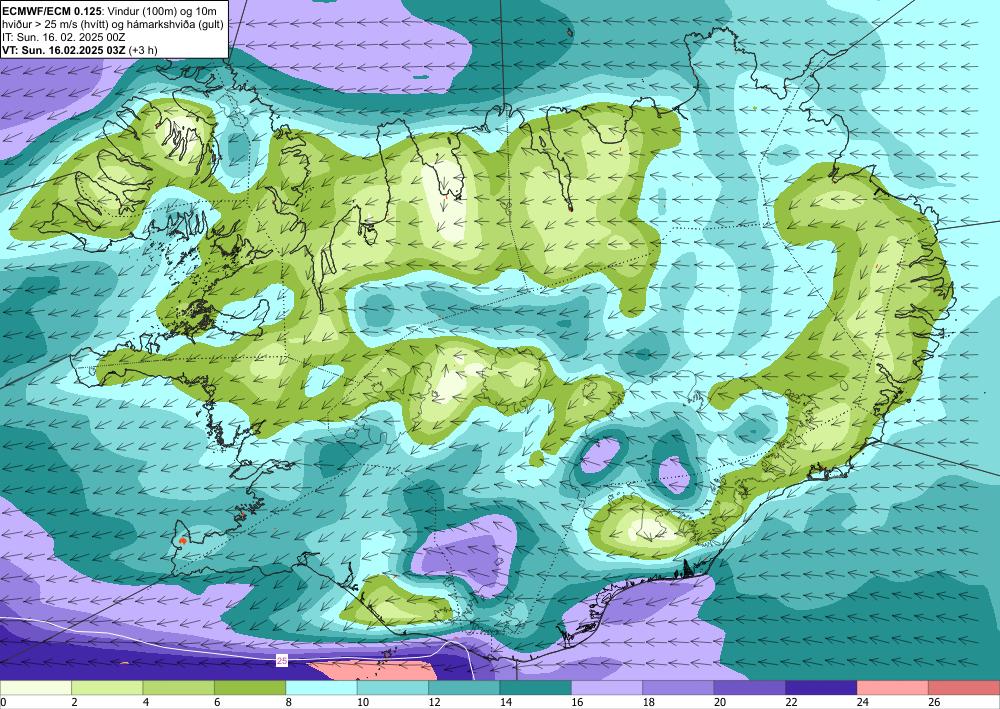This screenshot has height=709, width=1000.
Task: Click the scale label '14'
Action: [506, 702]
